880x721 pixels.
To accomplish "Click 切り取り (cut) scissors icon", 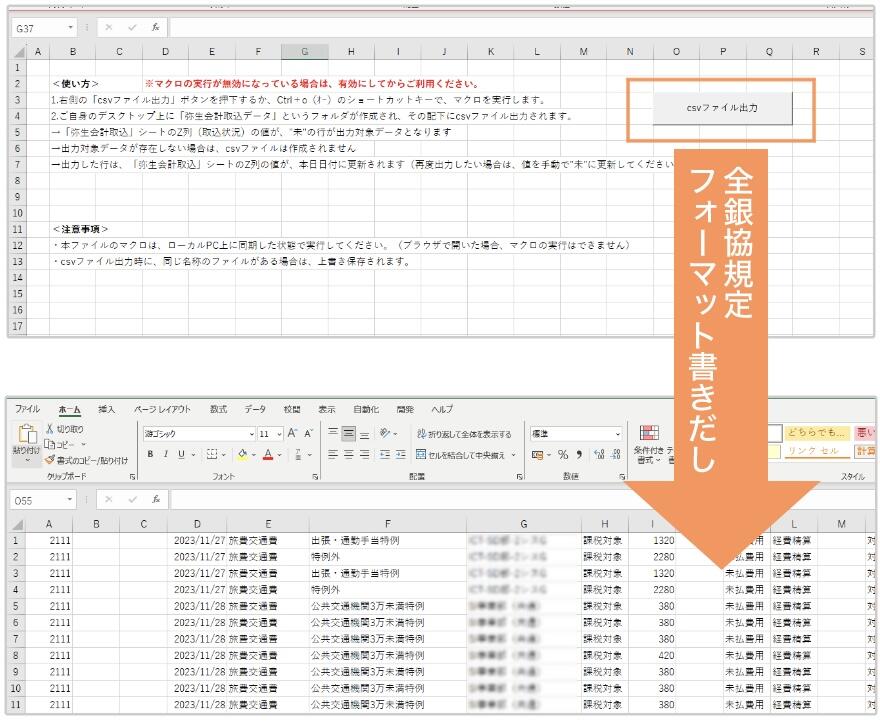I will click(x=50, y=429).
